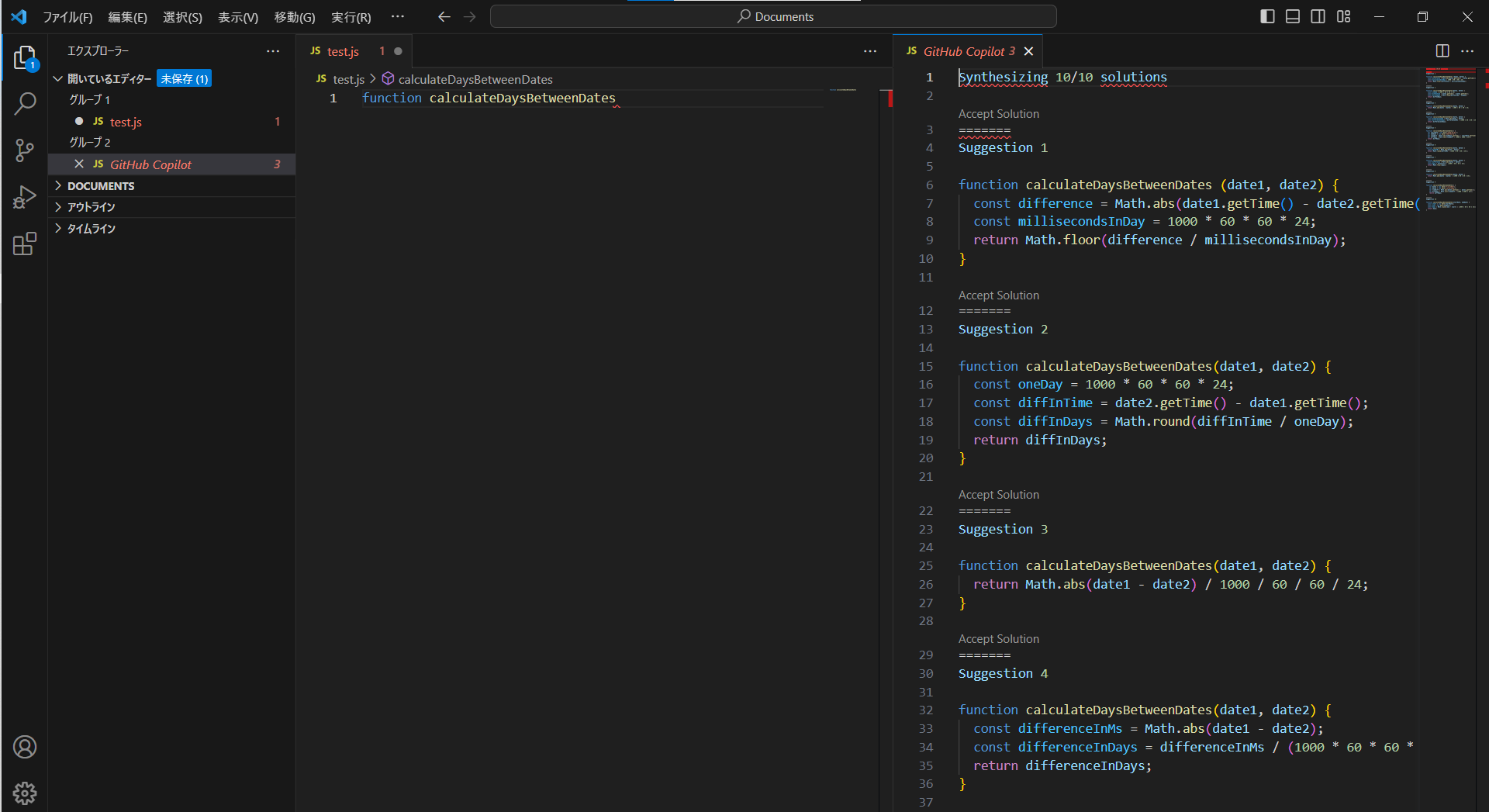The width and height of the screenshot is (1489, 812).
Task: Click the 未保存 (1) badge
Action: (185, 78)
